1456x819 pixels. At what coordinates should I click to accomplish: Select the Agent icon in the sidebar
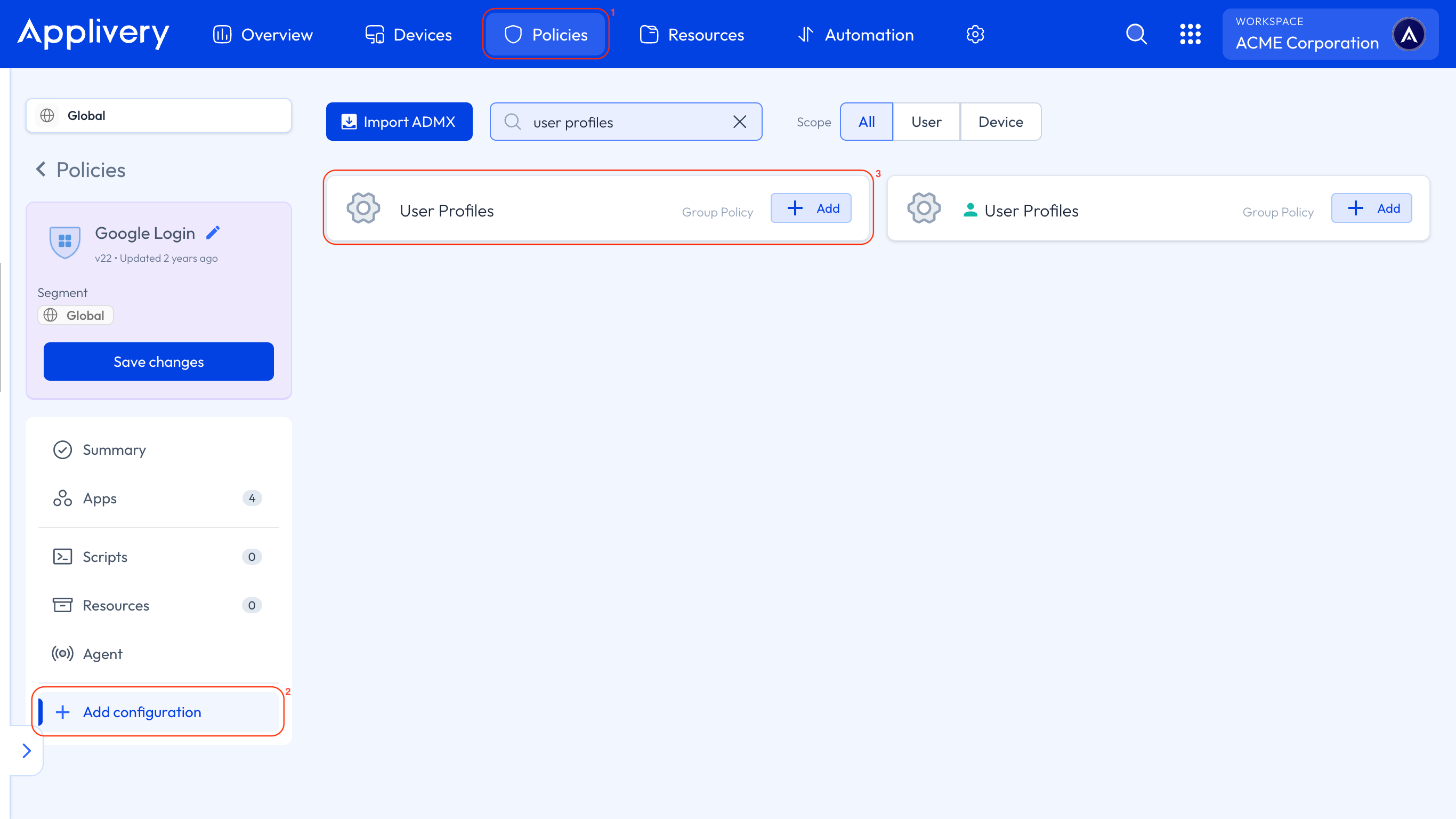pyautogui.click(x=62, y=654)
